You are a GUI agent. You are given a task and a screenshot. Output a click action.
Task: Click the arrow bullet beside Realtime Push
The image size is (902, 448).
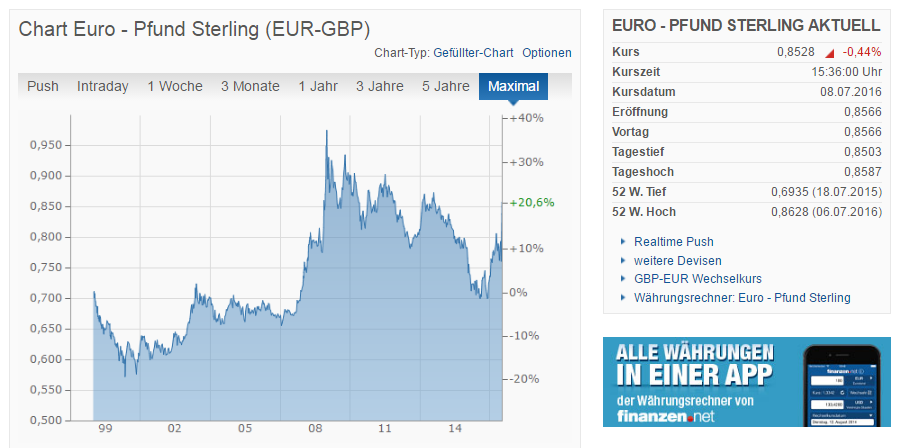click(623, 242)
